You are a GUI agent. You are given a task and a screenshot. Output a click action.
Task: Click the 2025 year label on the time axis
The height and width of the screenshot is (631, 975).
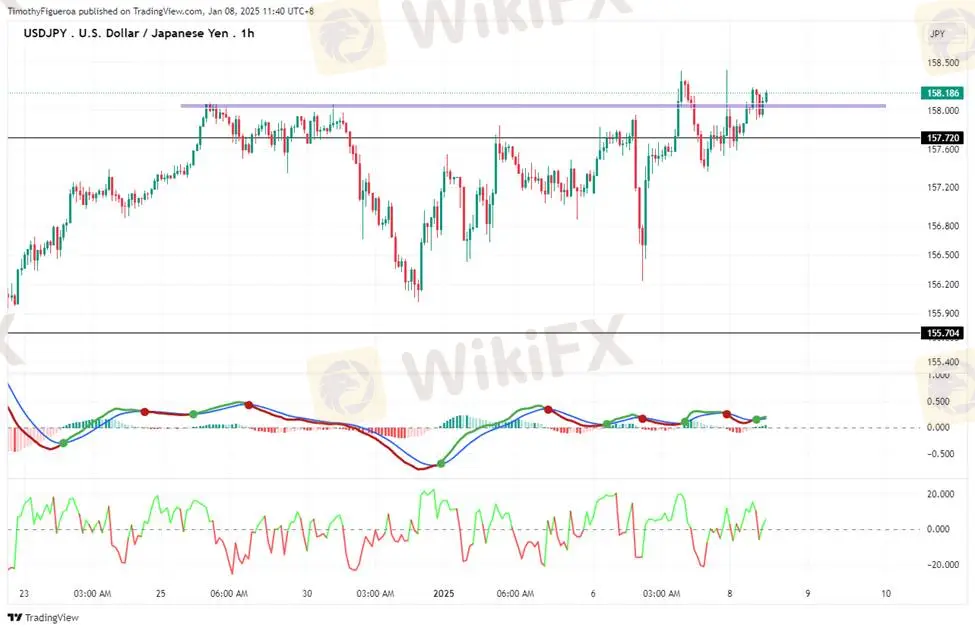[443, 594]
